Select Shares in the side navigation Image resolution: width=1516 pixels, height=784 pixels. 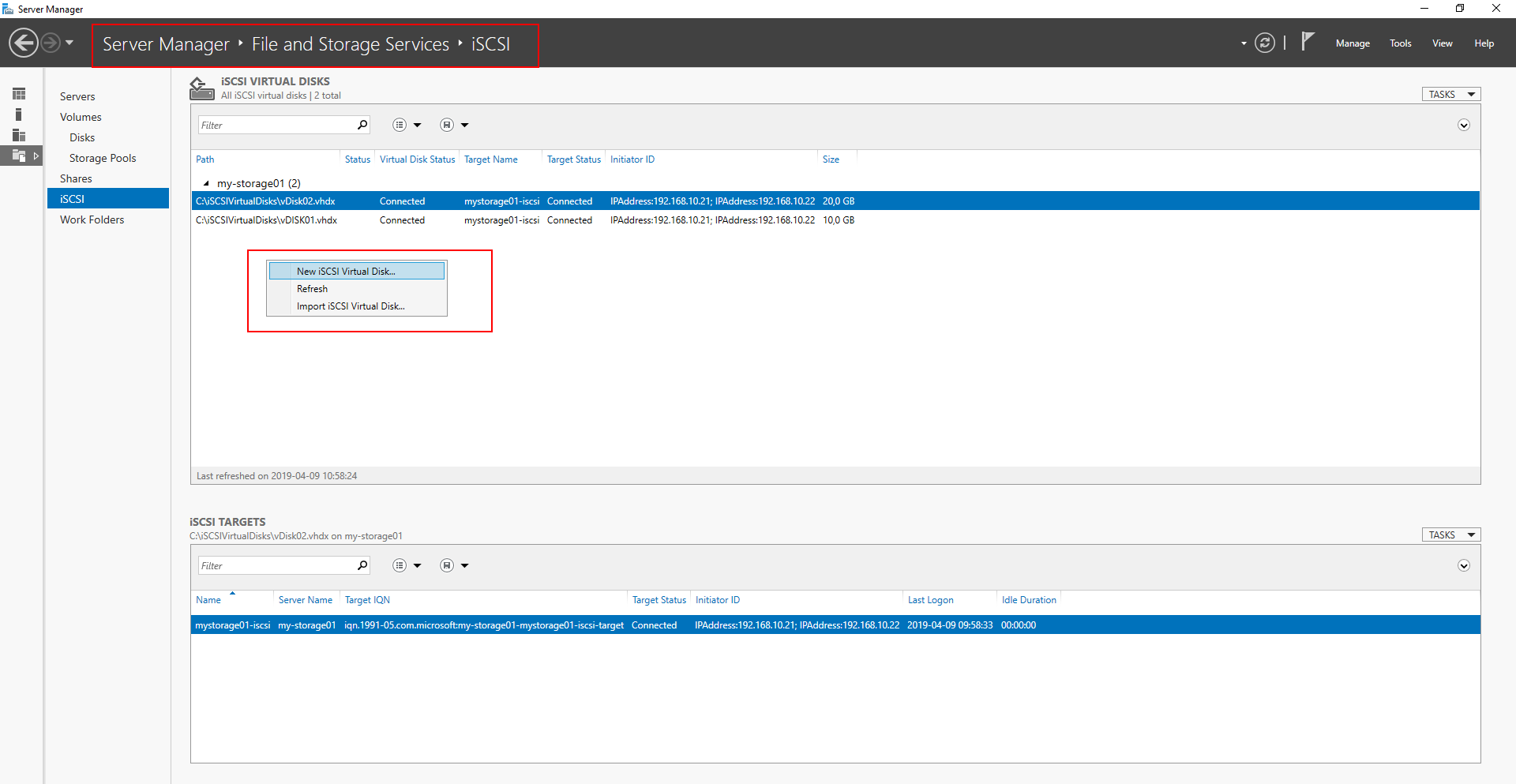click(76, 178)
